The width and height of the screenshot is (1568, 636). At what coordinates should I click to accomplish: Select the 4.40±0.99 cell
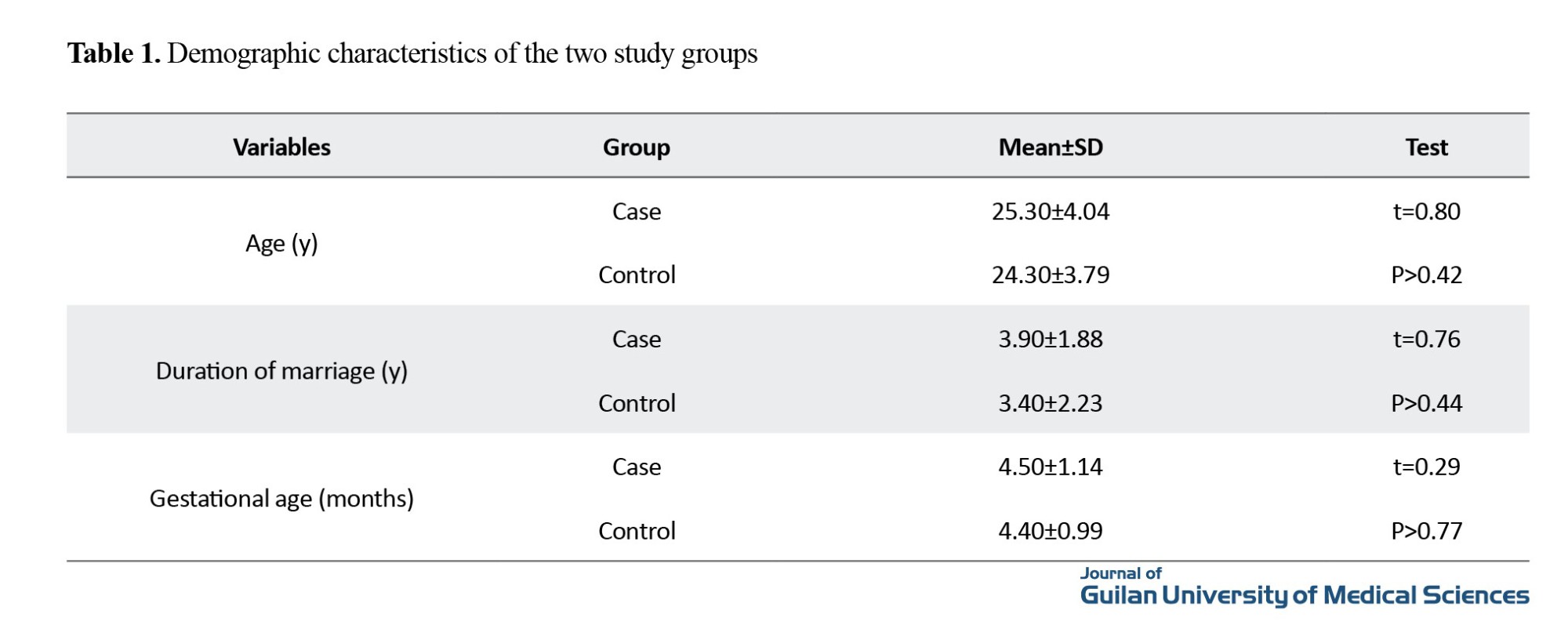pyautogui.click(x=1050, y=531)
